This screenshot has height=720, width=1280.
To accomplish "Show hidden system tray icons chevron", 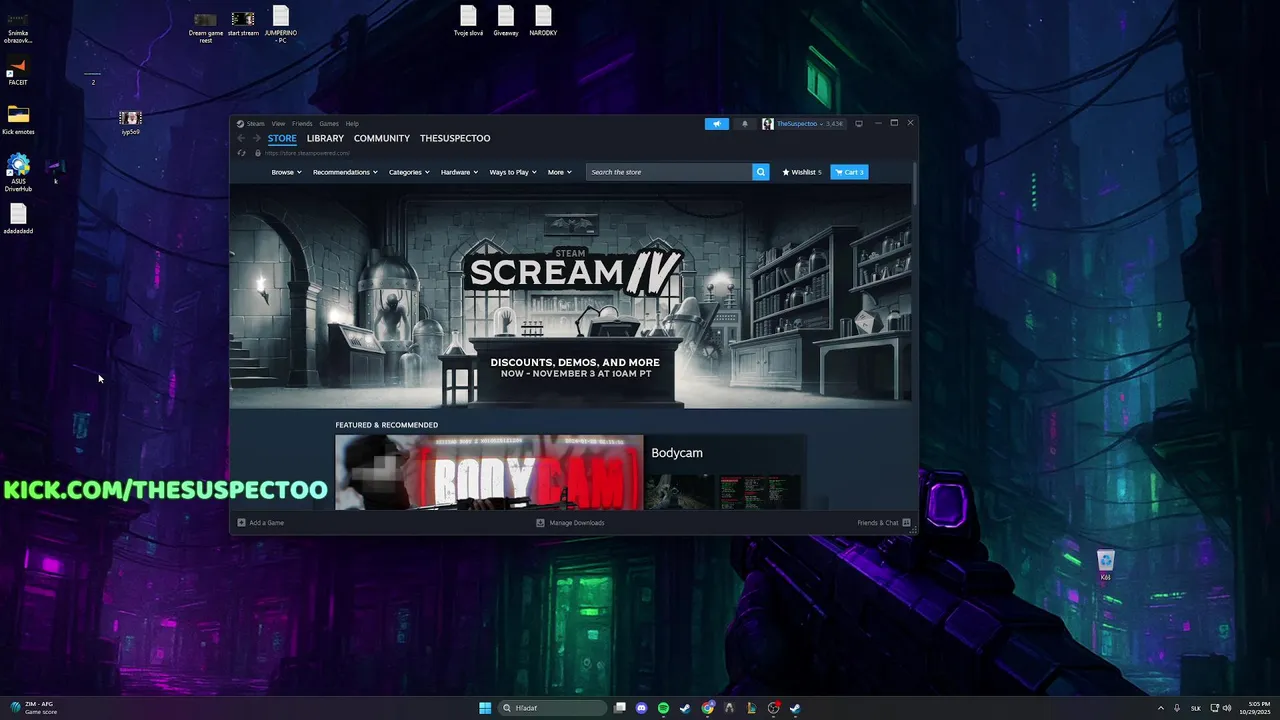I will pos(1161,708).
